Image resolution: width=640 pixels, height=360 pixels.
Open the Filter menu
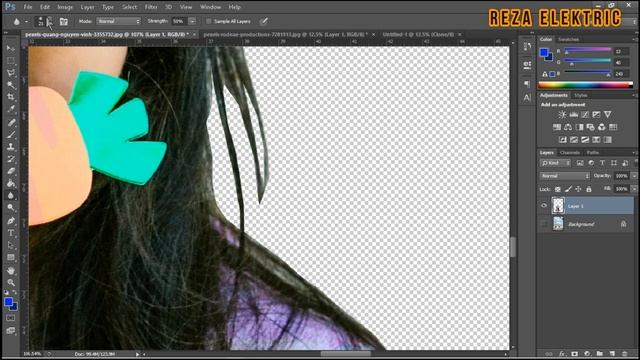pos(151,7)
